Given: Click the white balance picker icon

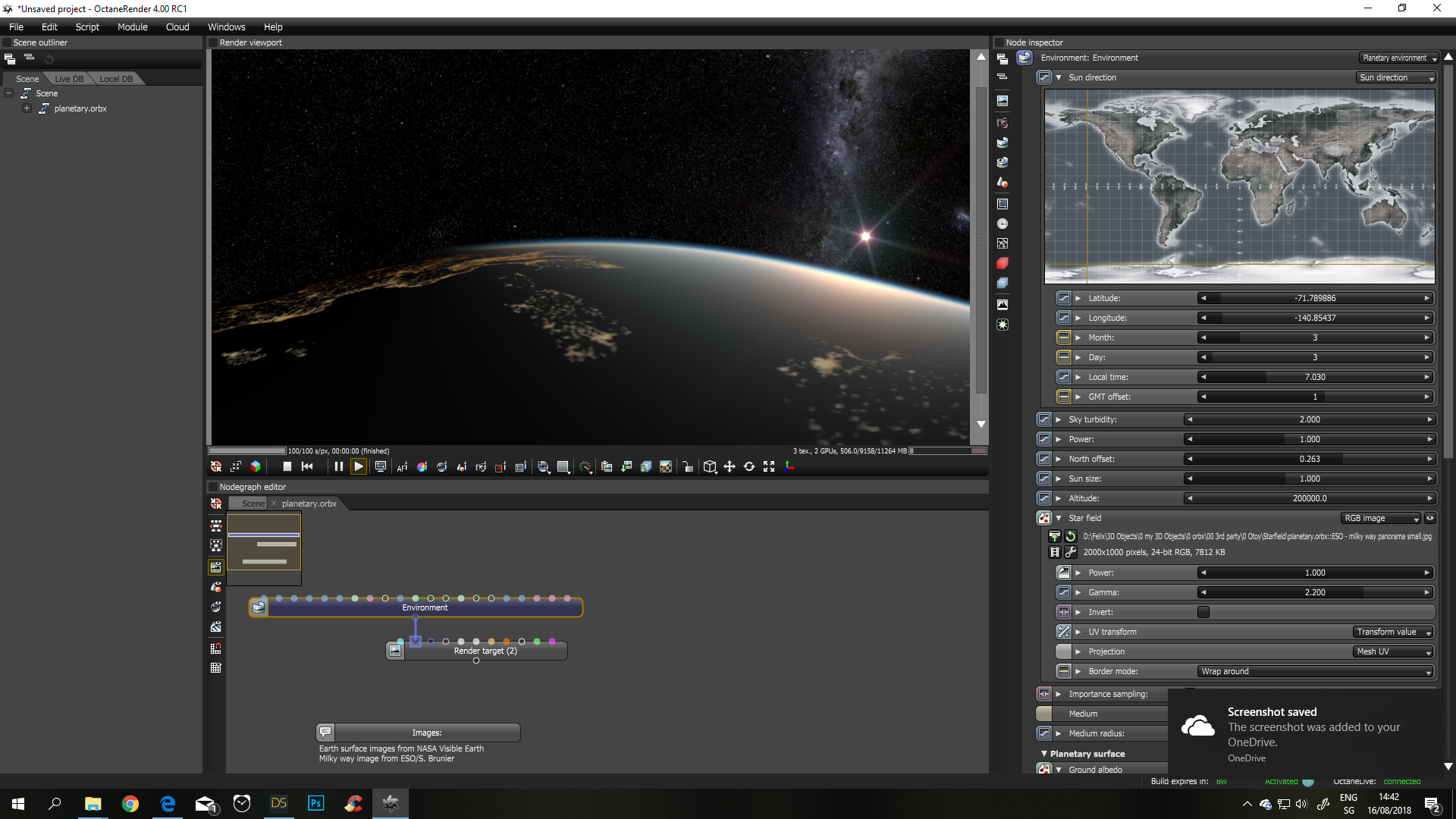Looking at the screenshot, I should [x=422, y=467].
